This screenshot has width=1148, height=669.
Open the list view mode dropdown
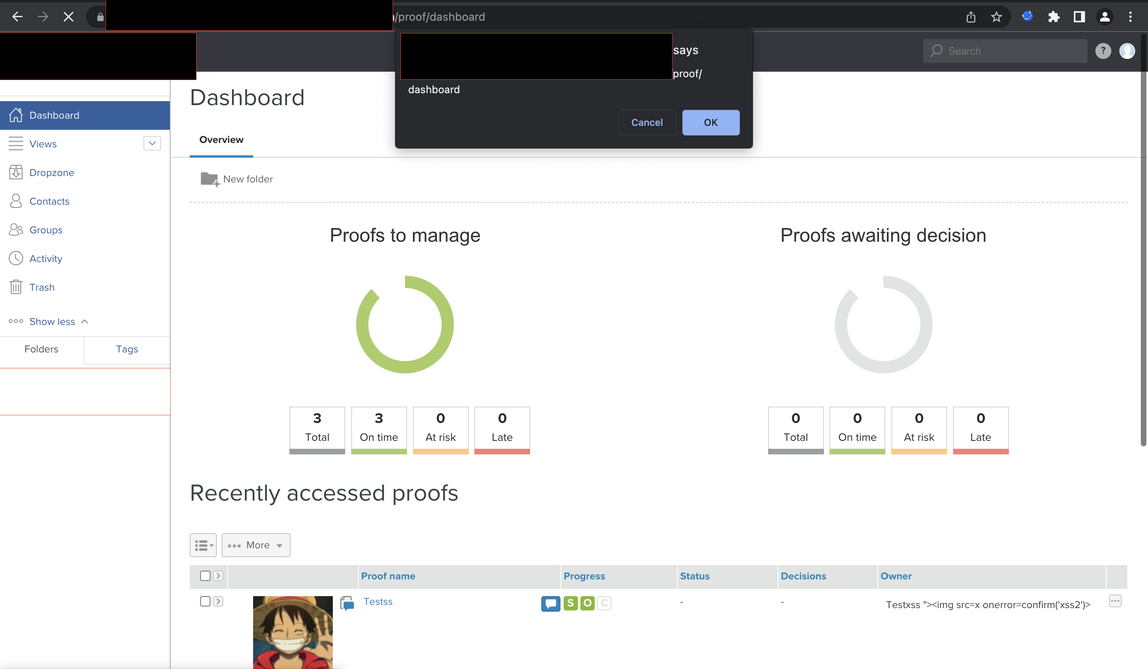coord(204,545)
